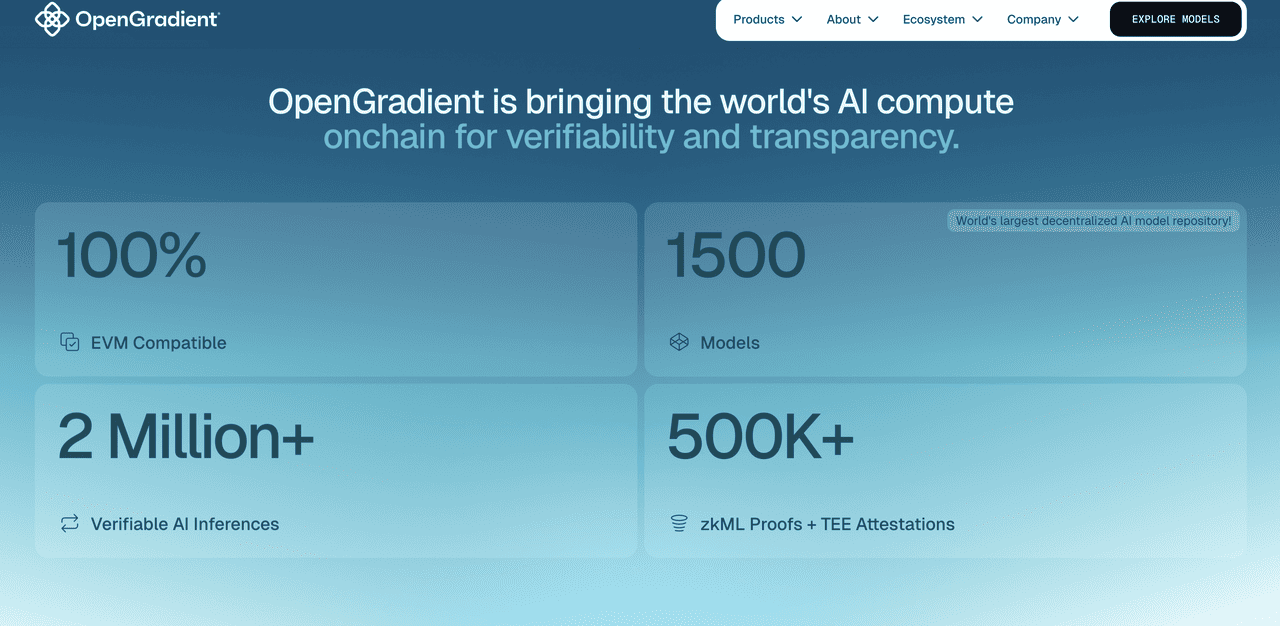The height and width of the screenshot is (626, 1280).
Task: Select the 100% statistic card number
Action: pos(132,256)
